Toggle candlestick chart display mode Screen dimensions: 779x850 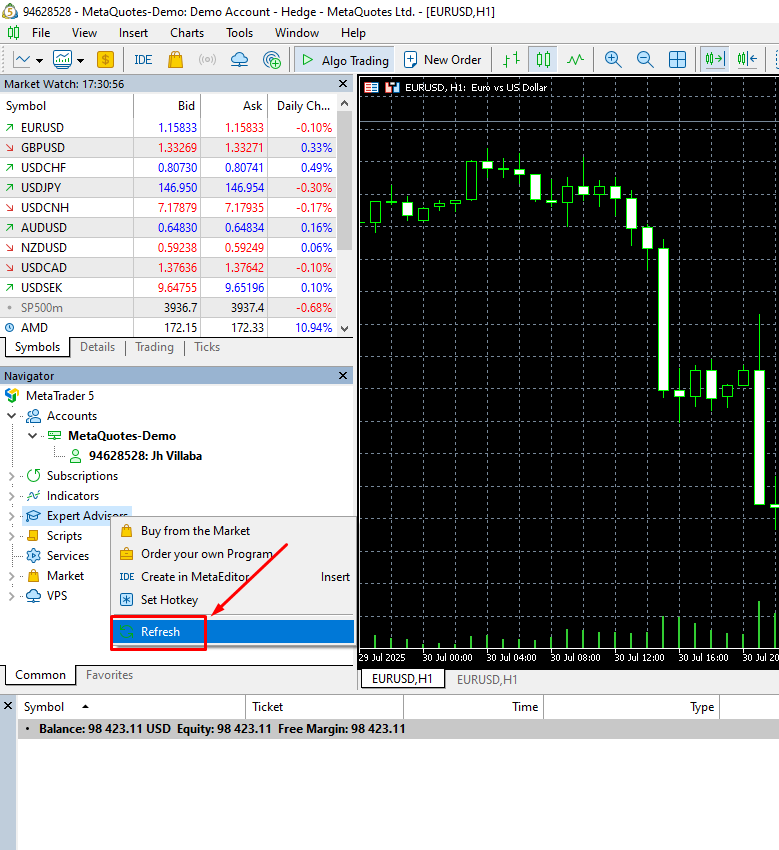pos(543,60)
